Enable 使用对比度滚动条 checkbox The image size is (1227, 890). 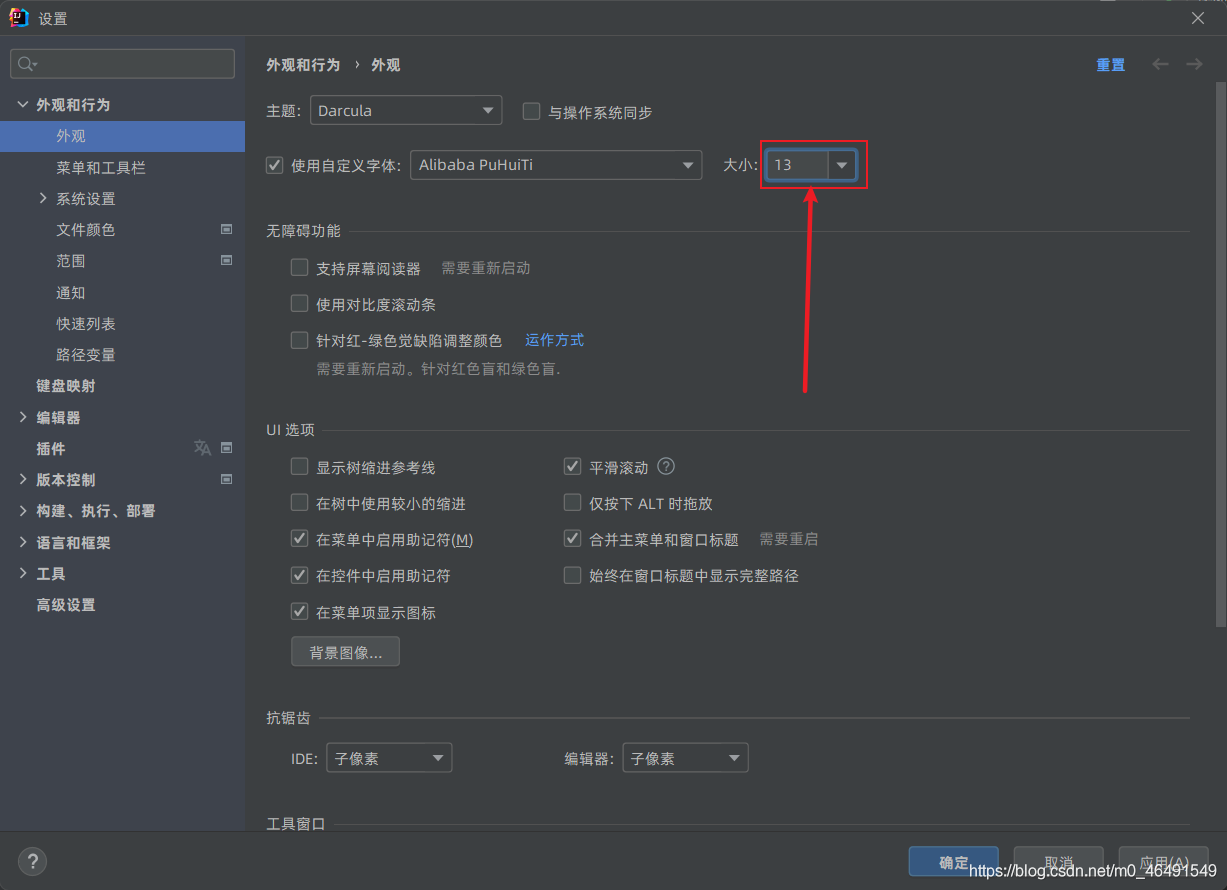click(x=299, y=303)
